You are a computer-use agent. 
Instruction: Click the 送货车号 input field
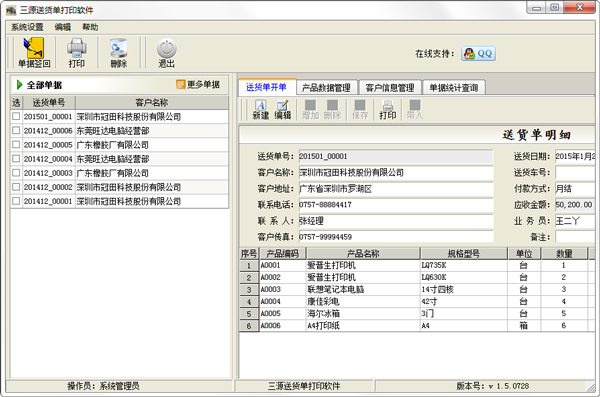[575, 173]
